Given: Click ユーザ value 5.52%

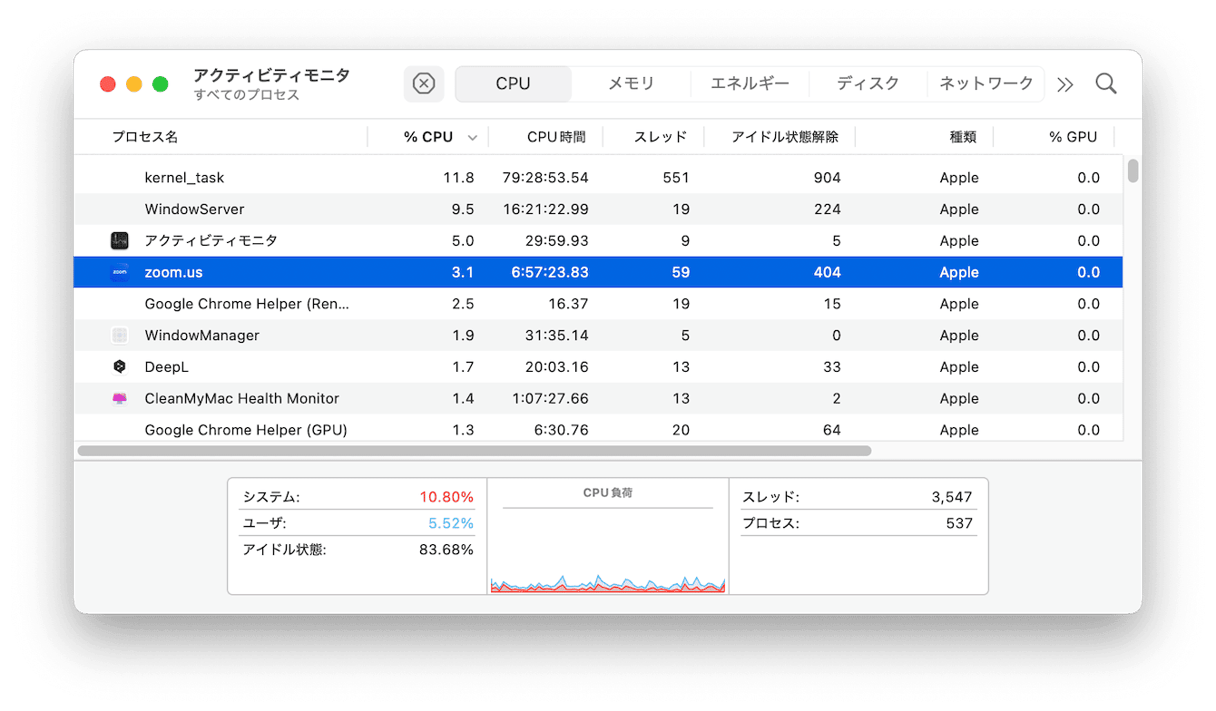Looking at the screenshot, I should tap(451, 523).
